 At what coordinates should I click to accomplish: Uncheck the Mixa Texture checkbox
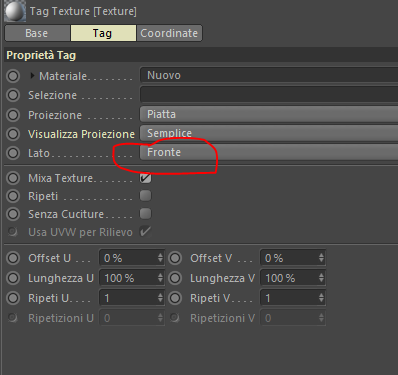[x=145, y=178]
